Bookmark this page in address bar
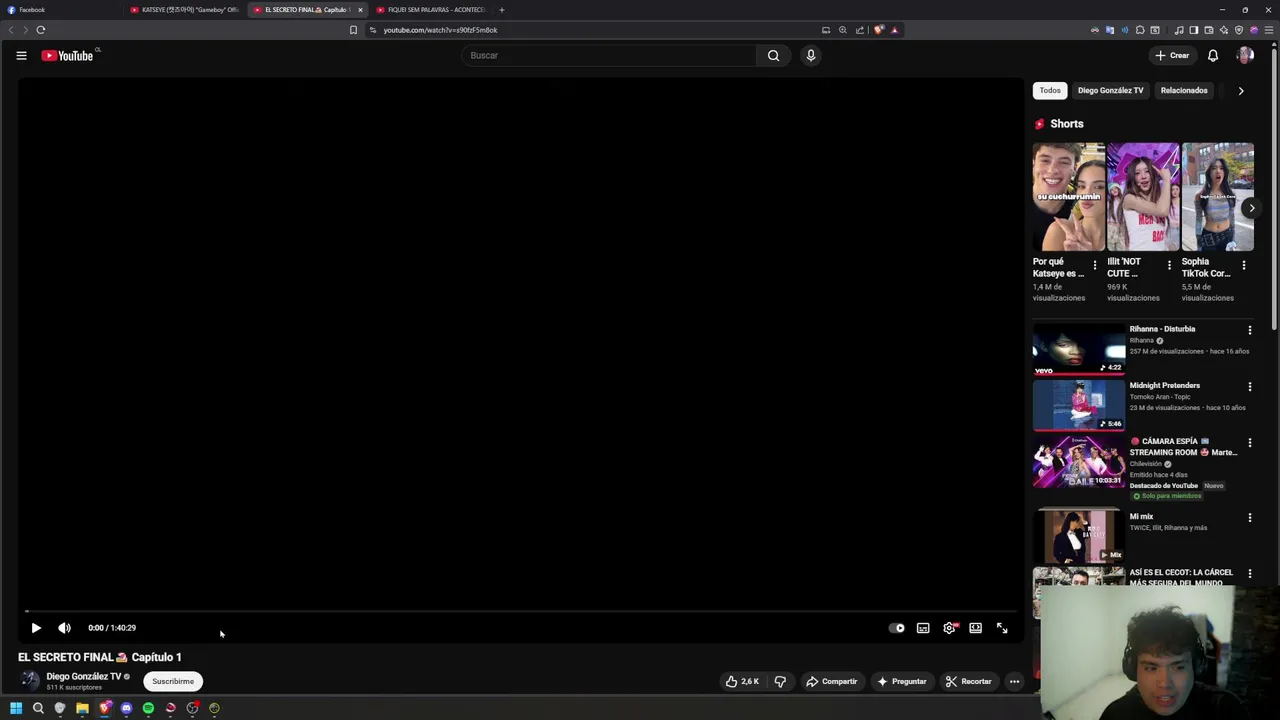The height and width of the screenshot is (720, 1280). (x=353, y=30)
